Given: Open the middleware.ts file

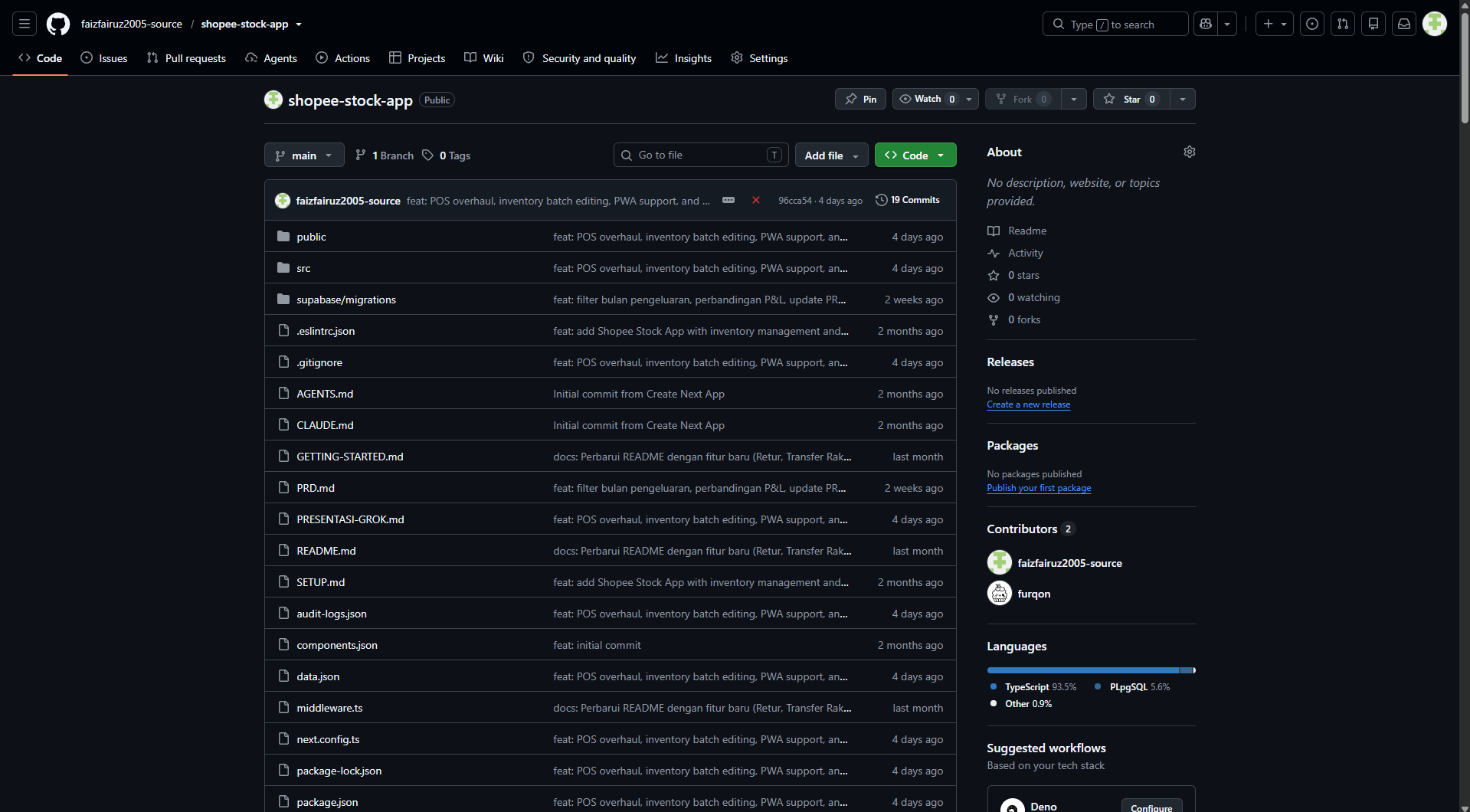Looking at the screenshot, I should pos(329,708).
